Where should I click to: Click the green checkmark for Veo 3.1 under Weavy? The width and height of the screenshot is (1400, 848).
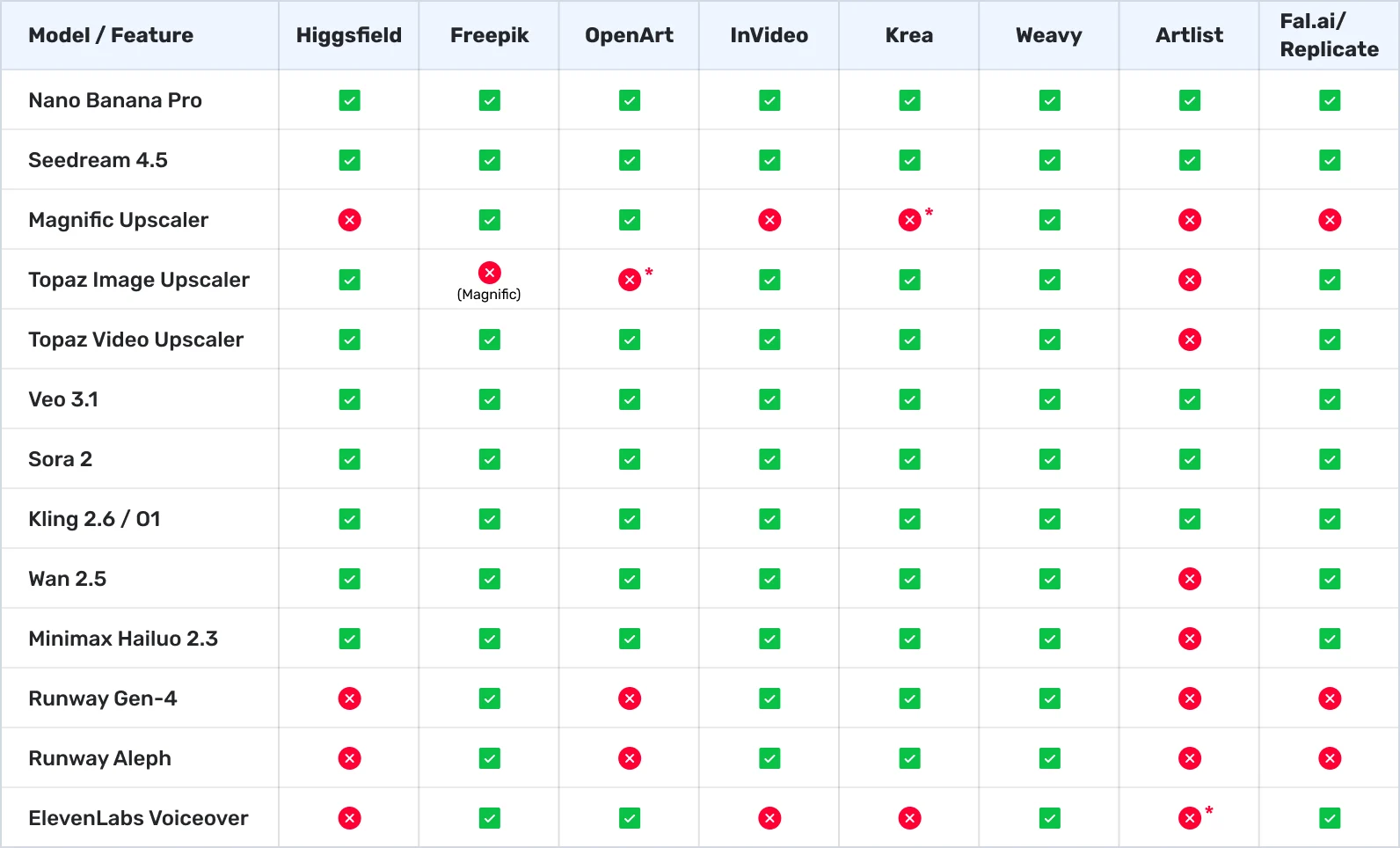tap(1049, 399)
